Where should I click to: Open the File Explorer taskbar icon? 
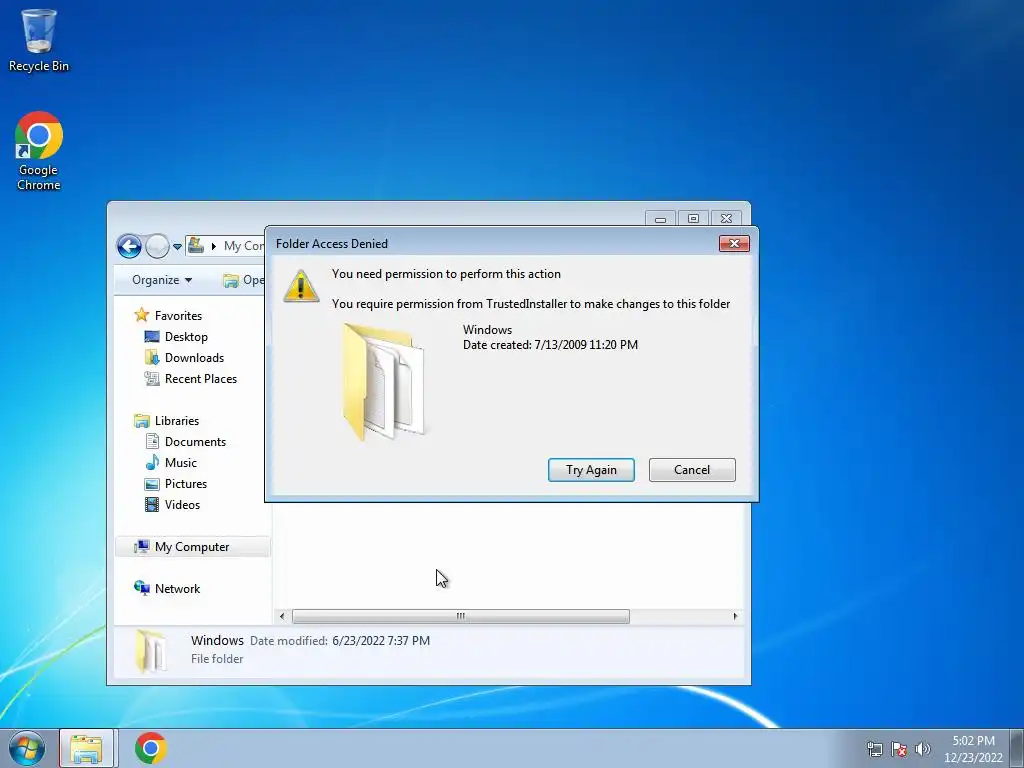click(87, 748)
